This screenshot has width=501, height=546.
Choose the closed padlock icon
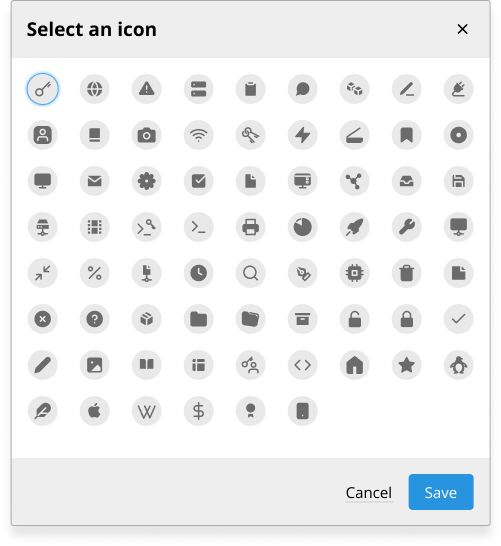click(407, 319)
